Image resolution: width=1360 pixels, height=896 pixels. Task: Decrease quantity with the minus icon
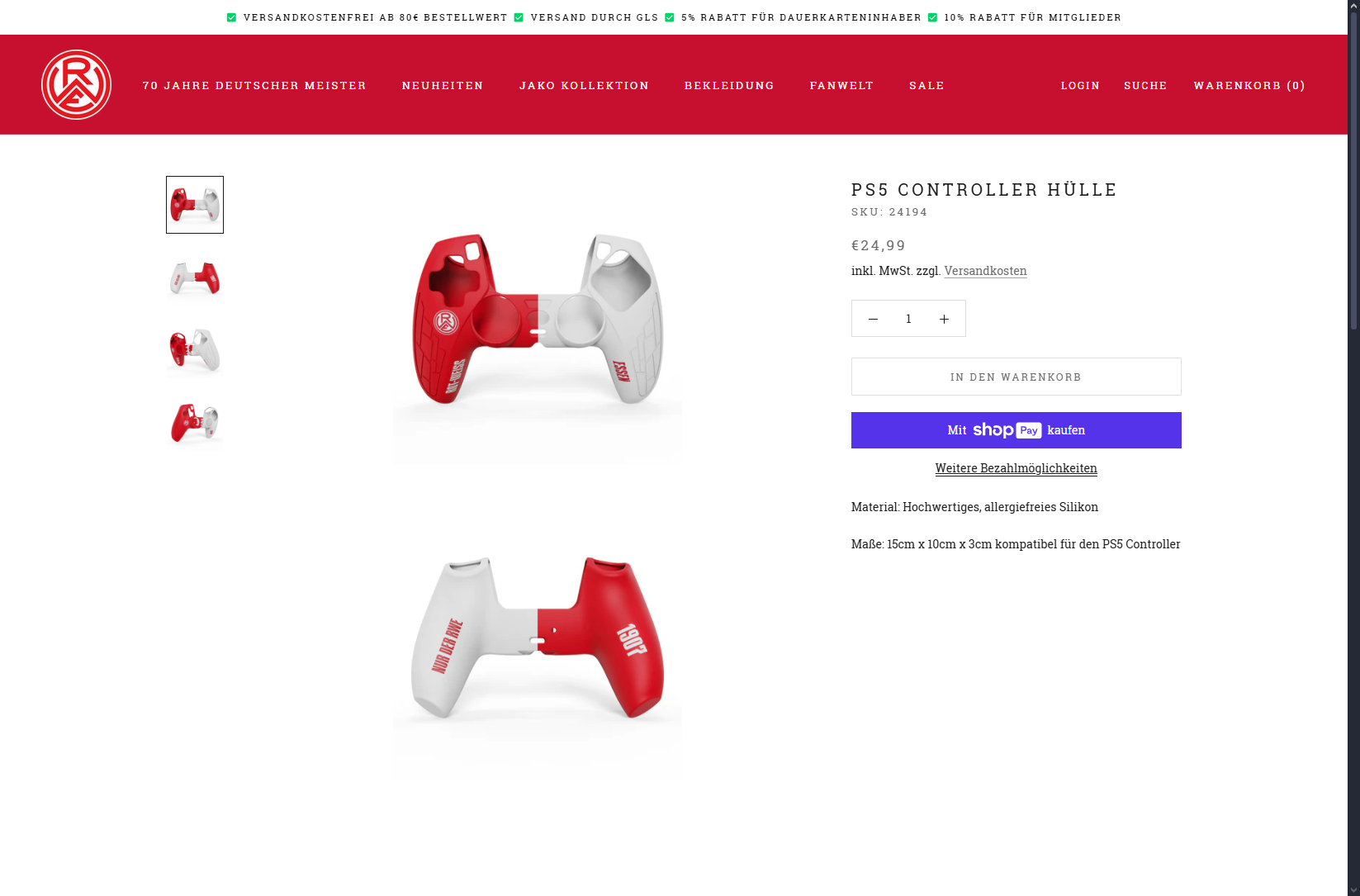873,319
